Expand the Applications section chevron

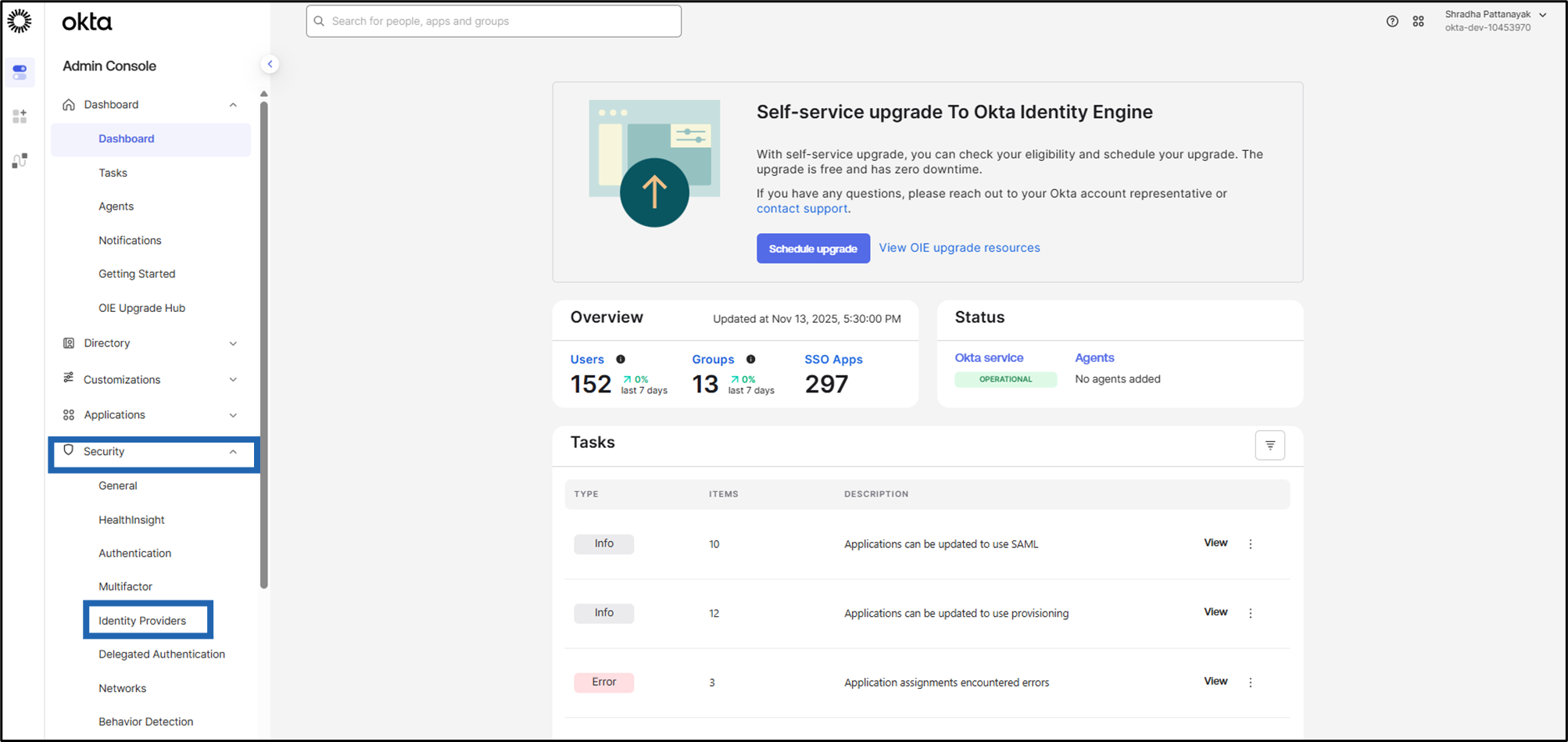pos(233,415)
